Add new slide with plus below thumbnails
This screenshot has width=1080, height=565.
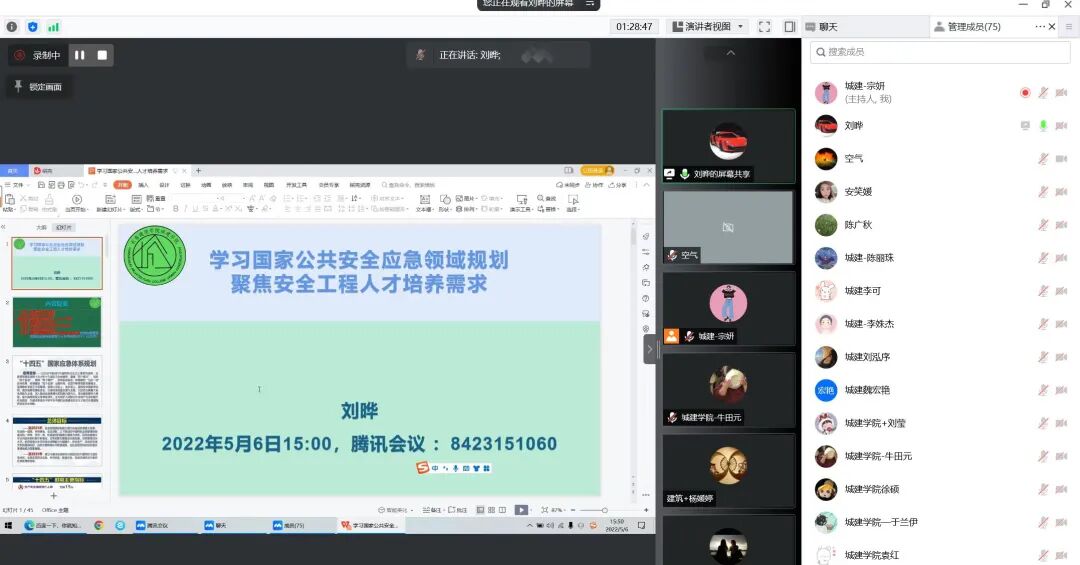pyautogui.click(x=54, y=495)
